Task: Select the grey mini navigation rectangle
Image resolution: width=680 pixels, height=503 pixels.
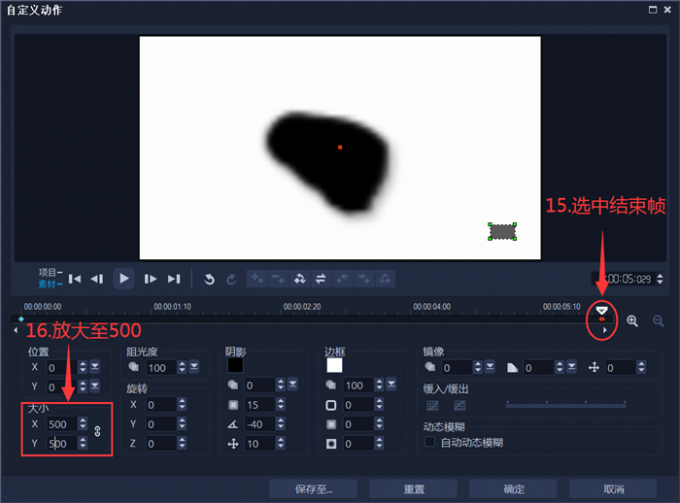Action: [502, 232]
